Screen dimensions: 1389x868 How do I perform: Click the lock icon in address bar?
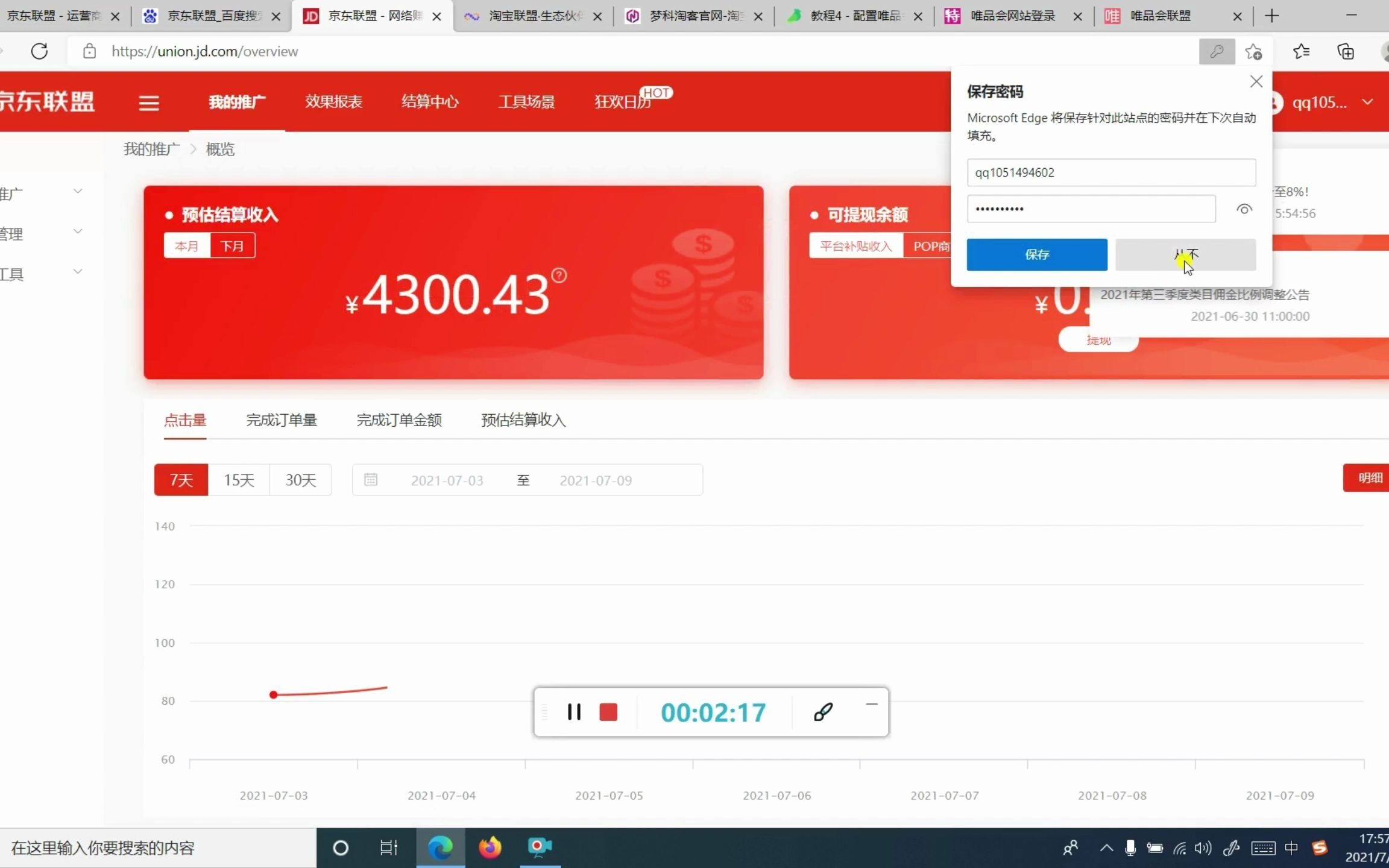coord(89,51)
